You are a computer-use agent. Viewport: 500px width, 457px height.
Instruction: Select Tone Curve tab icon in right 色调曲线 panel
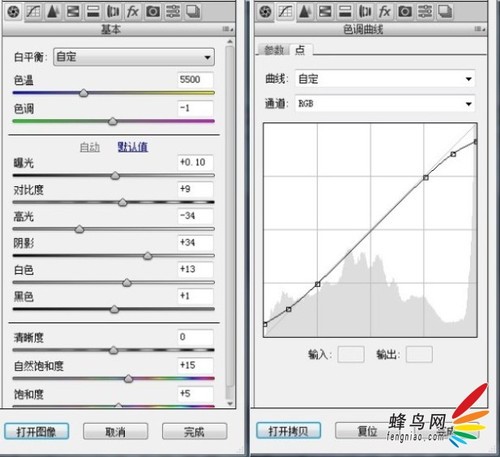[285, 12]
